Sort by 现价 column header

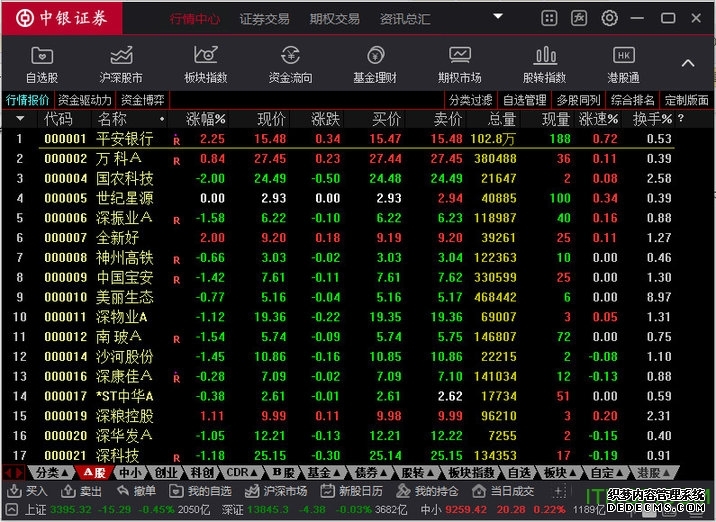(271, 119)
